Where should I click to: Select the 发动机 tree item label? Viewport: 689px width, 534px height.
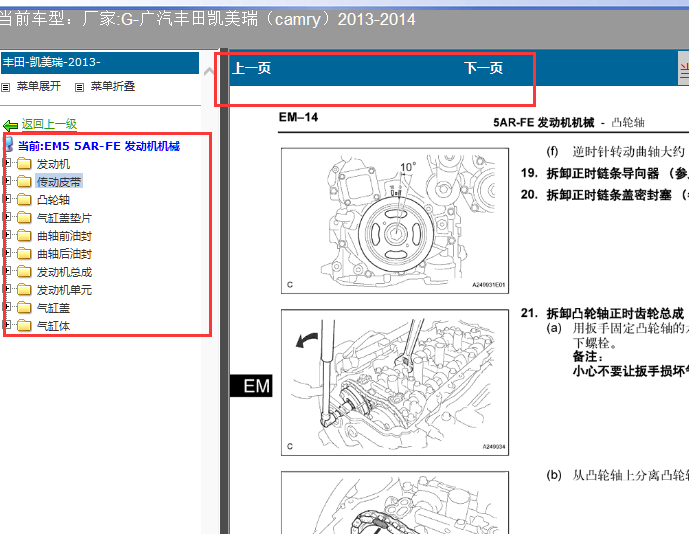53,164
